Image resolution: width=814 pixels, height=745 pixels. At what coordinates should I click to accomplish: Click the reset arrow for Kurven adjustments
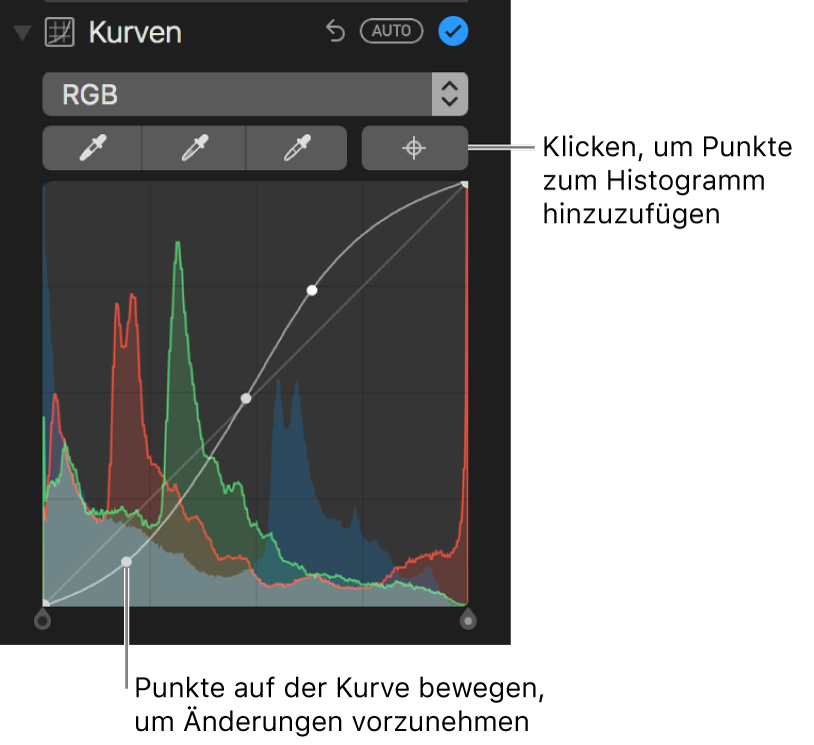(x=335, y=31)
